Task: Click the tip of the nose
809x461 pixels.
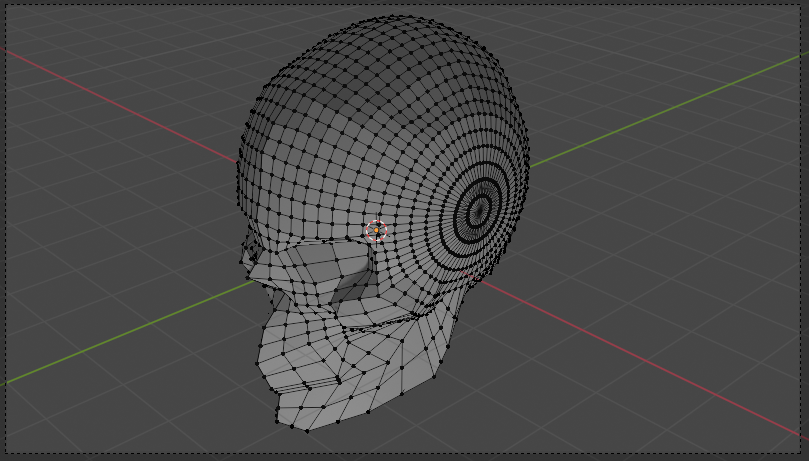Action: 243,262
